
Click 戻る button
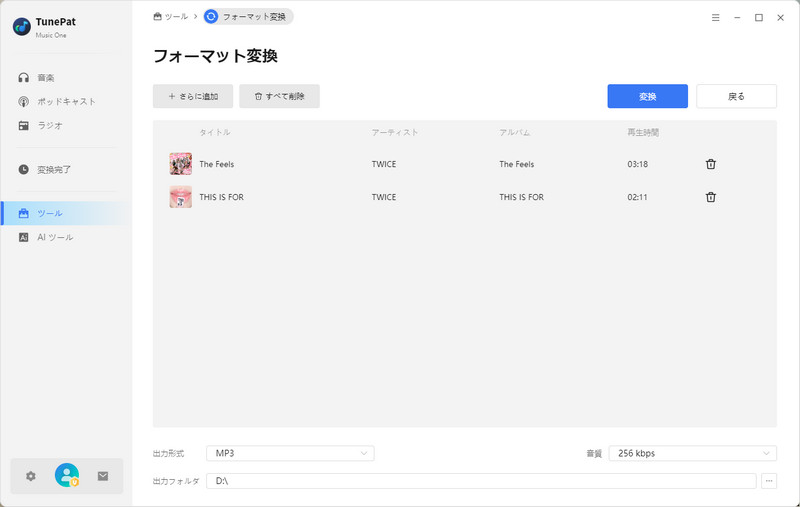736,96
